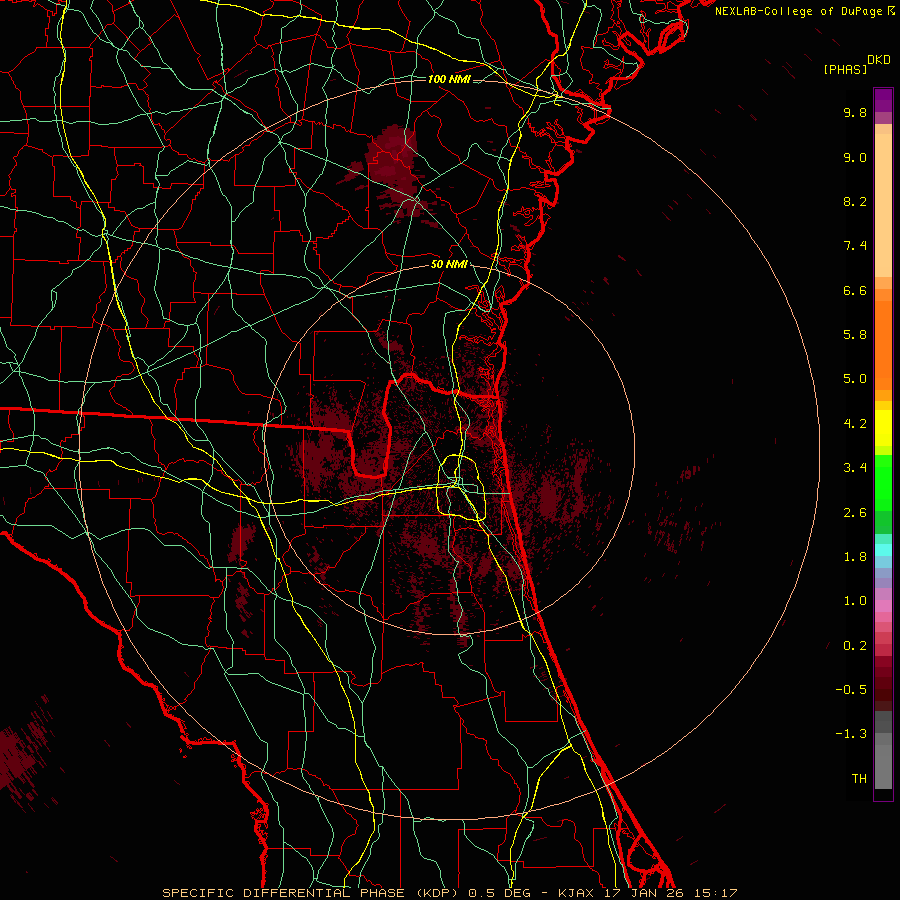
Task: Click the Specific Differential Phase caption at bottom
Action: [x=449, y=893]
